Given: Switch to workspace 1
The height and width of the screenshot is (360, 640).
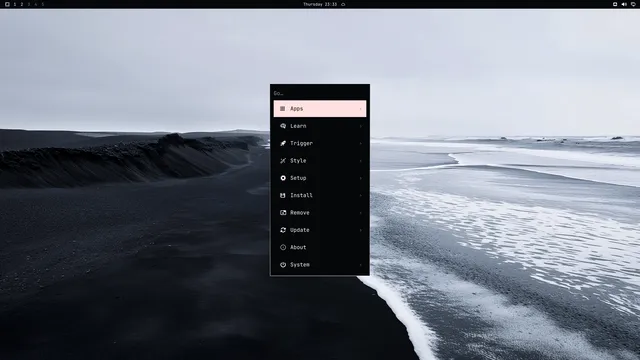Looking at the screenshot, I should point(15,4).
